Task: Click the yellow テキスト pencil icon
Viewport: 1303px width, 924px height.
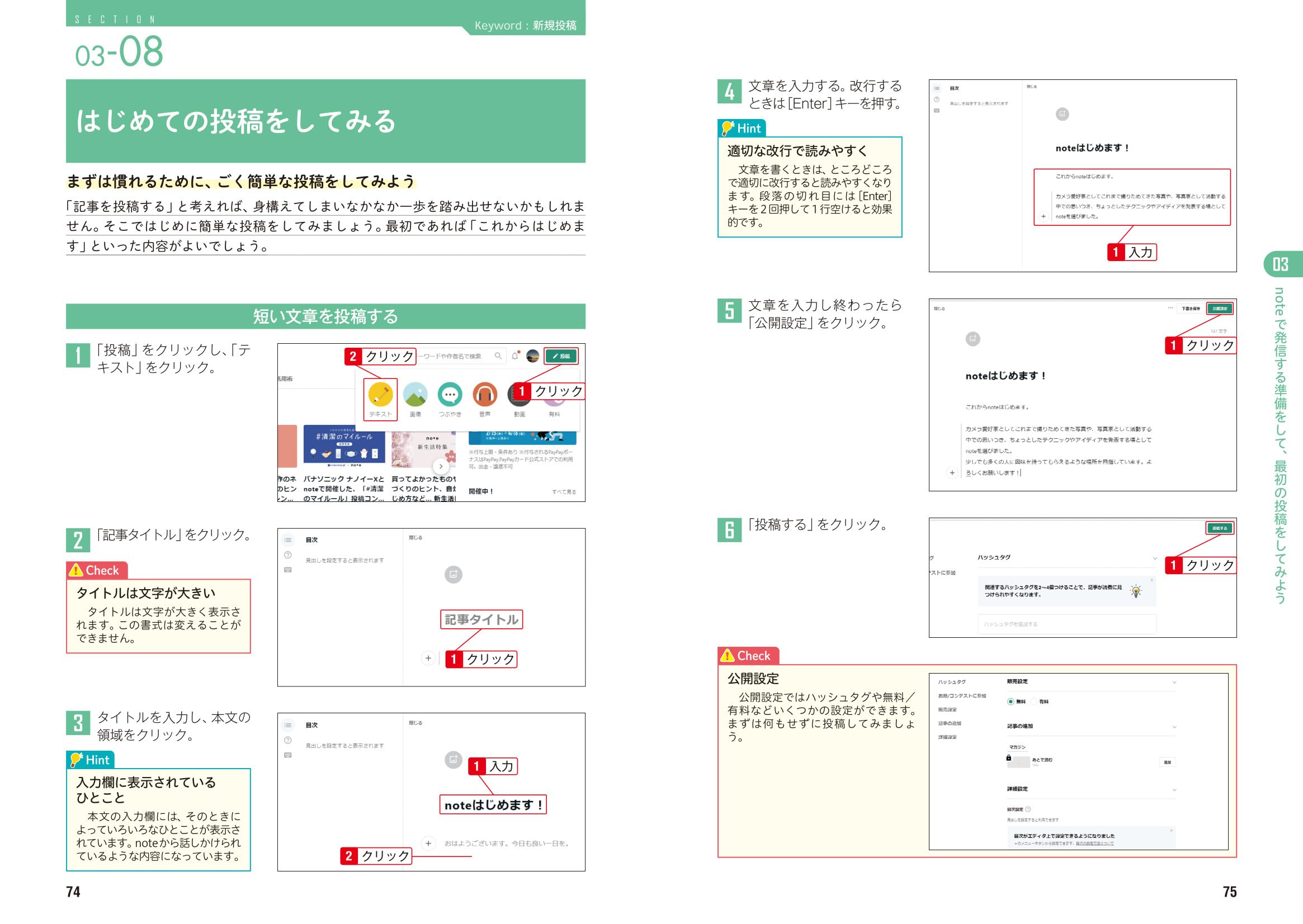Action: [380, 394]
